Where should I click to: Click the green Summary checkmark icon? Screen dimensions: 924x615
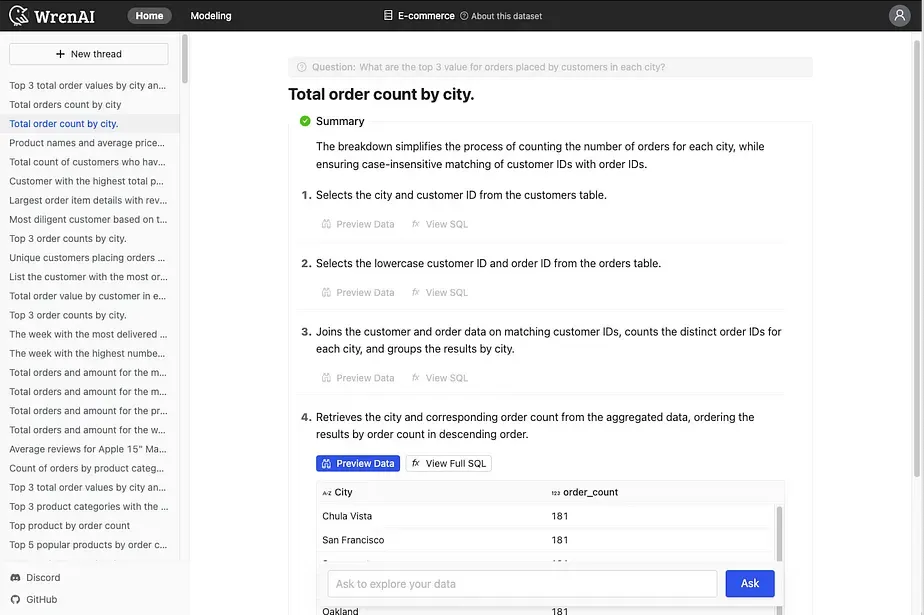coord(305,121)
